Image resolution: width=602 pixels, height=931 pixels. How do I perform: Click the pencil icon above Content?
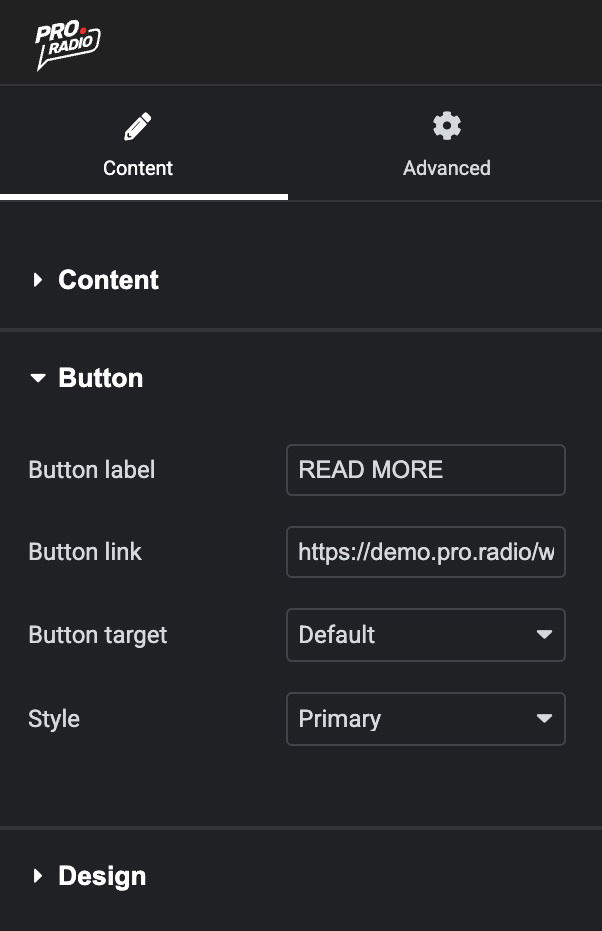point(137,127)
